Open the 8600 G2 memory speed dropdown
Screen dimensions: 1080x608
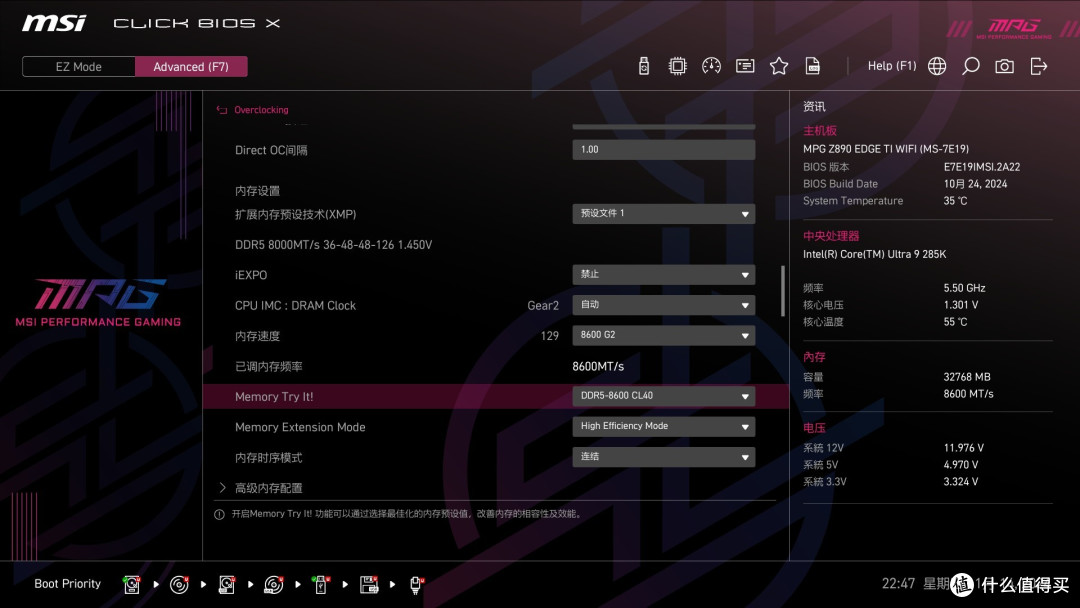click(x=663, y=335)
